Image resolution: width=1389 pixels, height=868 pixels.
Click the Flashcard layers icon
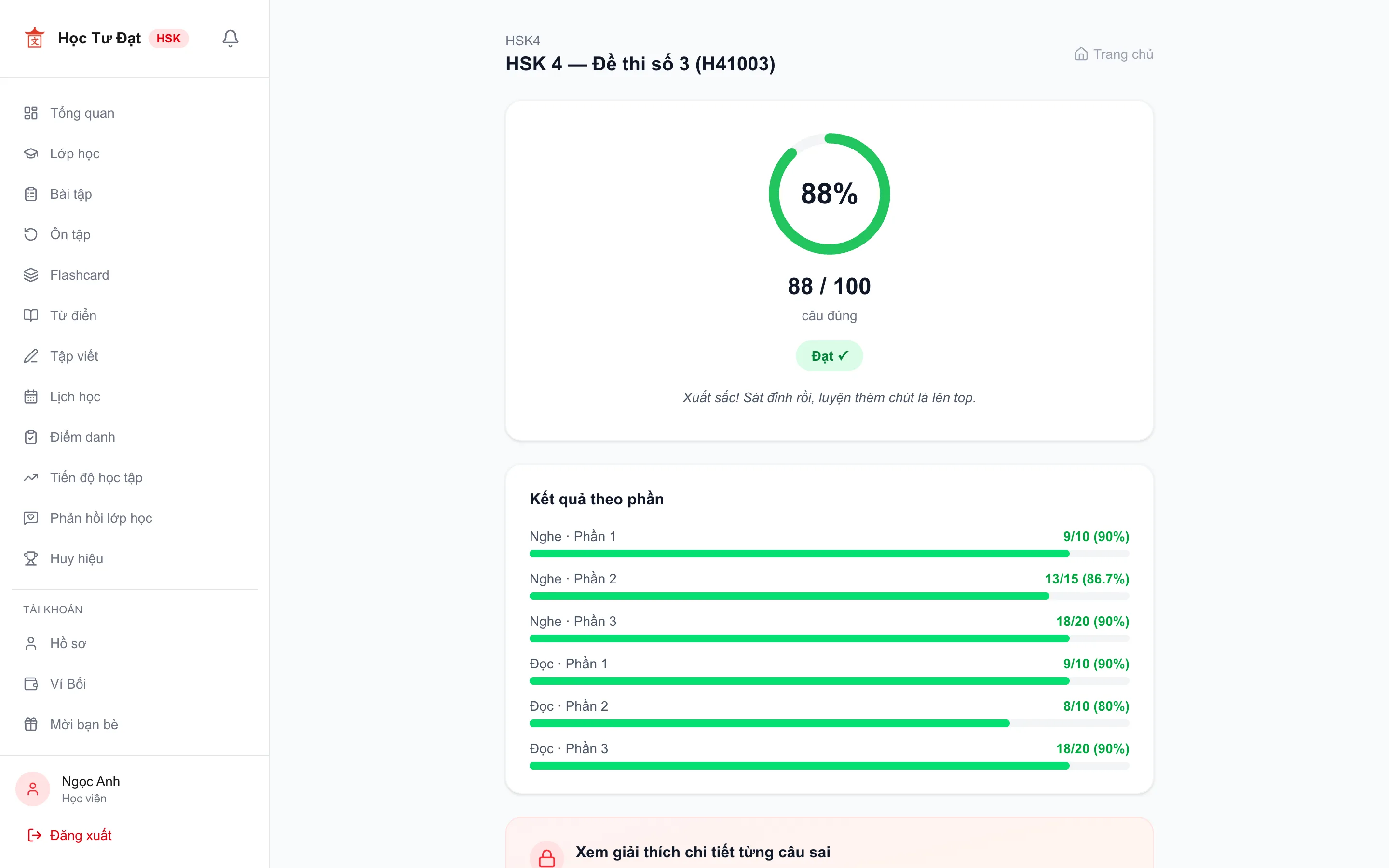click(x=31, y=275)
